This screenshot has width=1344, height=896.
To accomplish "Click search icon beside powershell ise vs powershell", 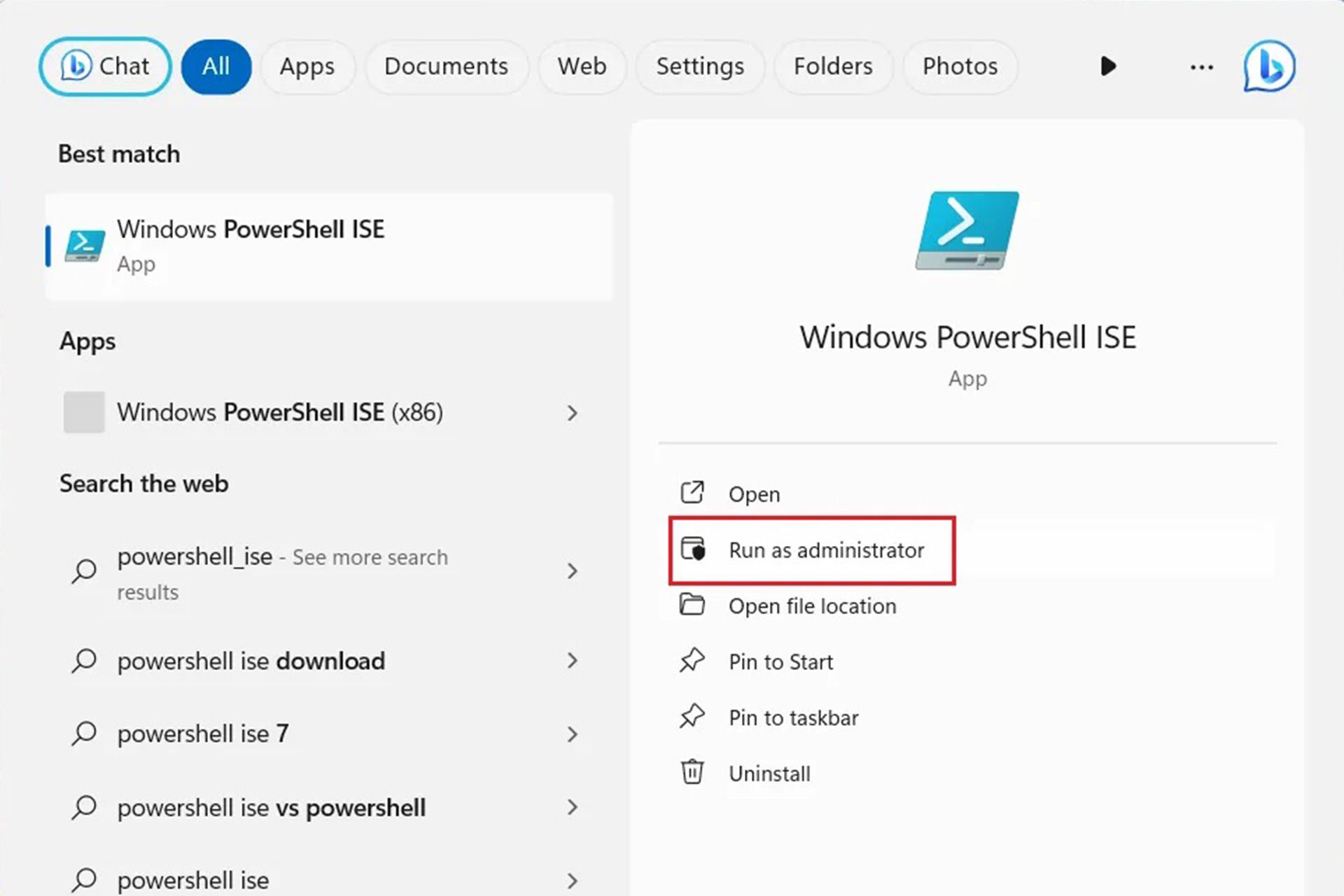I will click(x=84, y=808).
